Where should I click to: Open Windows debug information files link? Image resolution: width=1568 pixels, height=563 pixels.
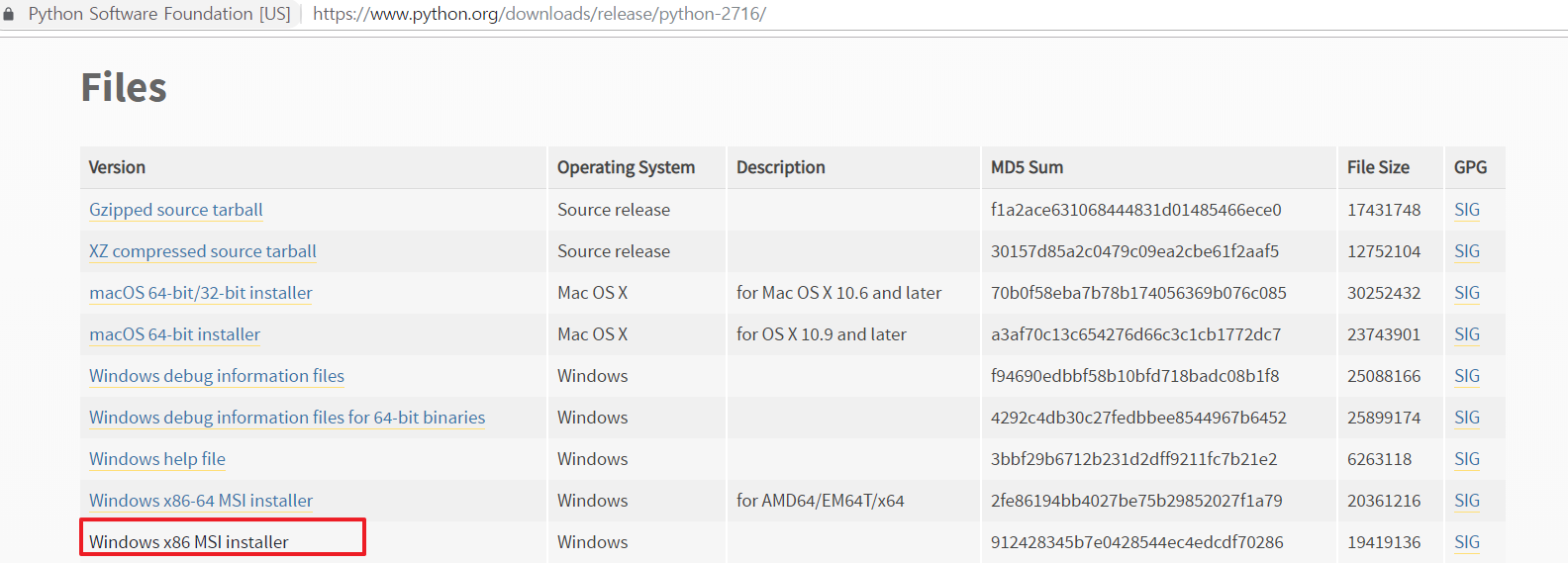pos(217,376)
